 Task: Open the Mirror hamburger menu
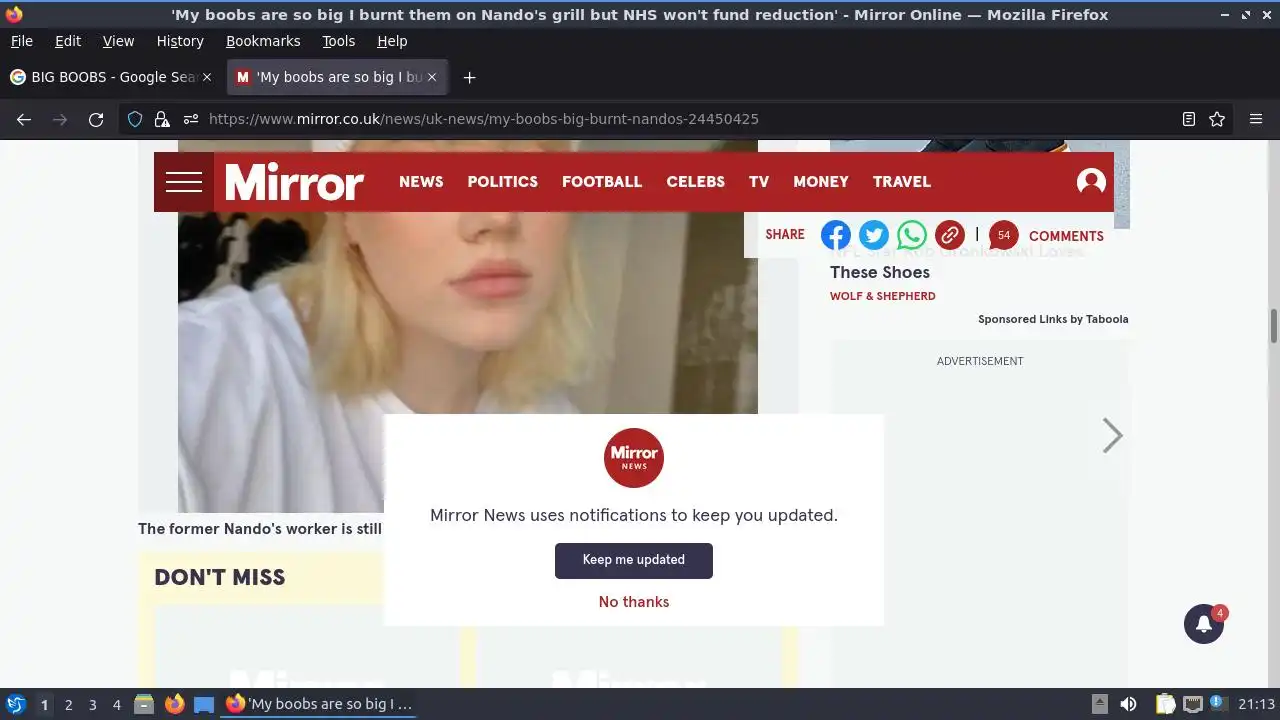tap(184, 182)
